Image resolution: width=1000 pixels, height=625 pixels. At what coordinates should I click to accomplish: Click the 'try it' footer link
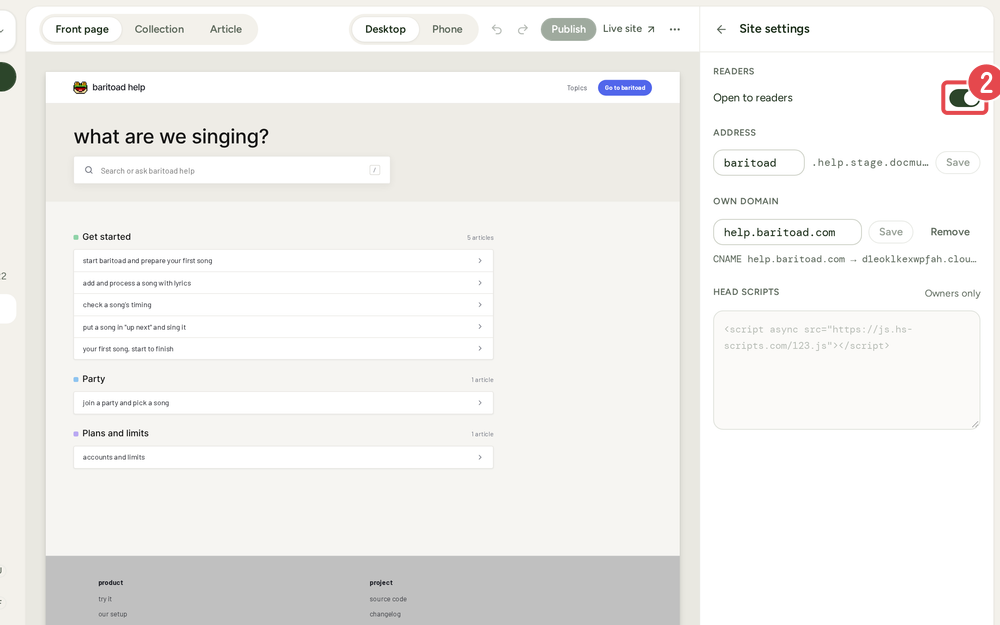click(105, 599)
